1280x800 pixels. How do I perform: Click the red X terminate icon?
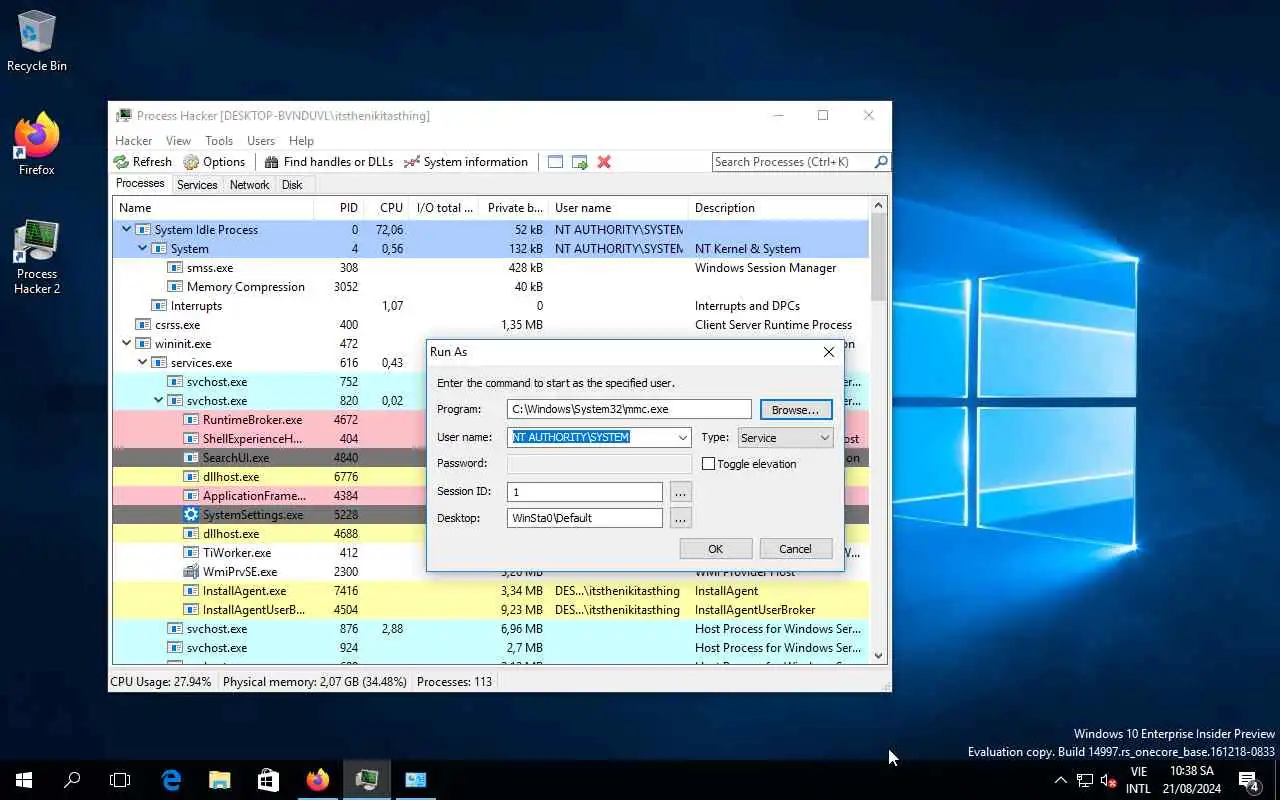pyautogui.click(x=604, y=162)
